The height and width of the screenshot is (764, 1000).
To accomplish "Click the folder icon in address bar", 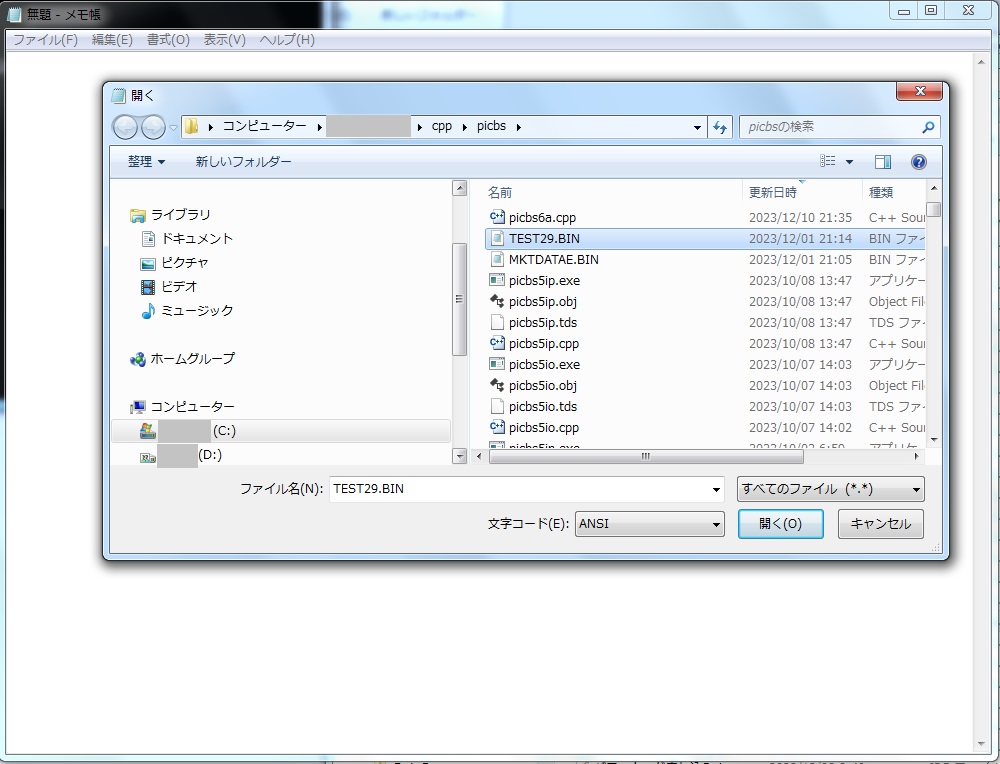I will point(191,126).
